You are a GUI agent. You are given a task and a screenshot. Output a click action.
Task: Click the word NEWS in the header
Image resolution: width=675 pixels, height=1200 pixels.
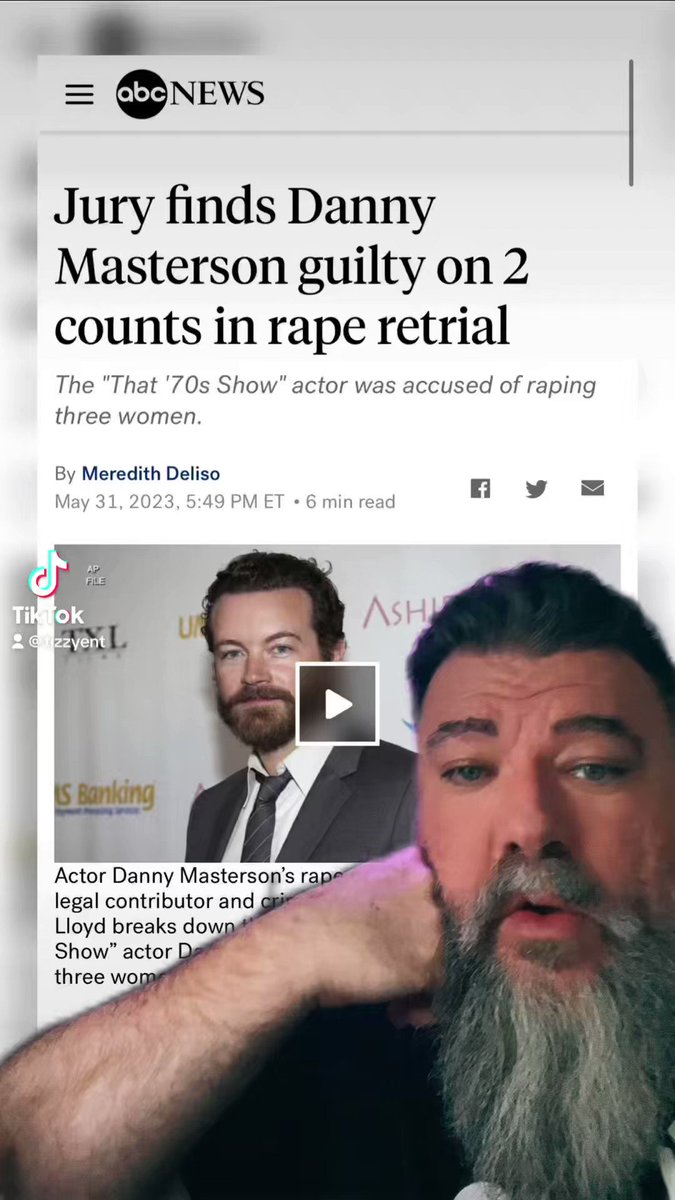[x=218, y=95]
